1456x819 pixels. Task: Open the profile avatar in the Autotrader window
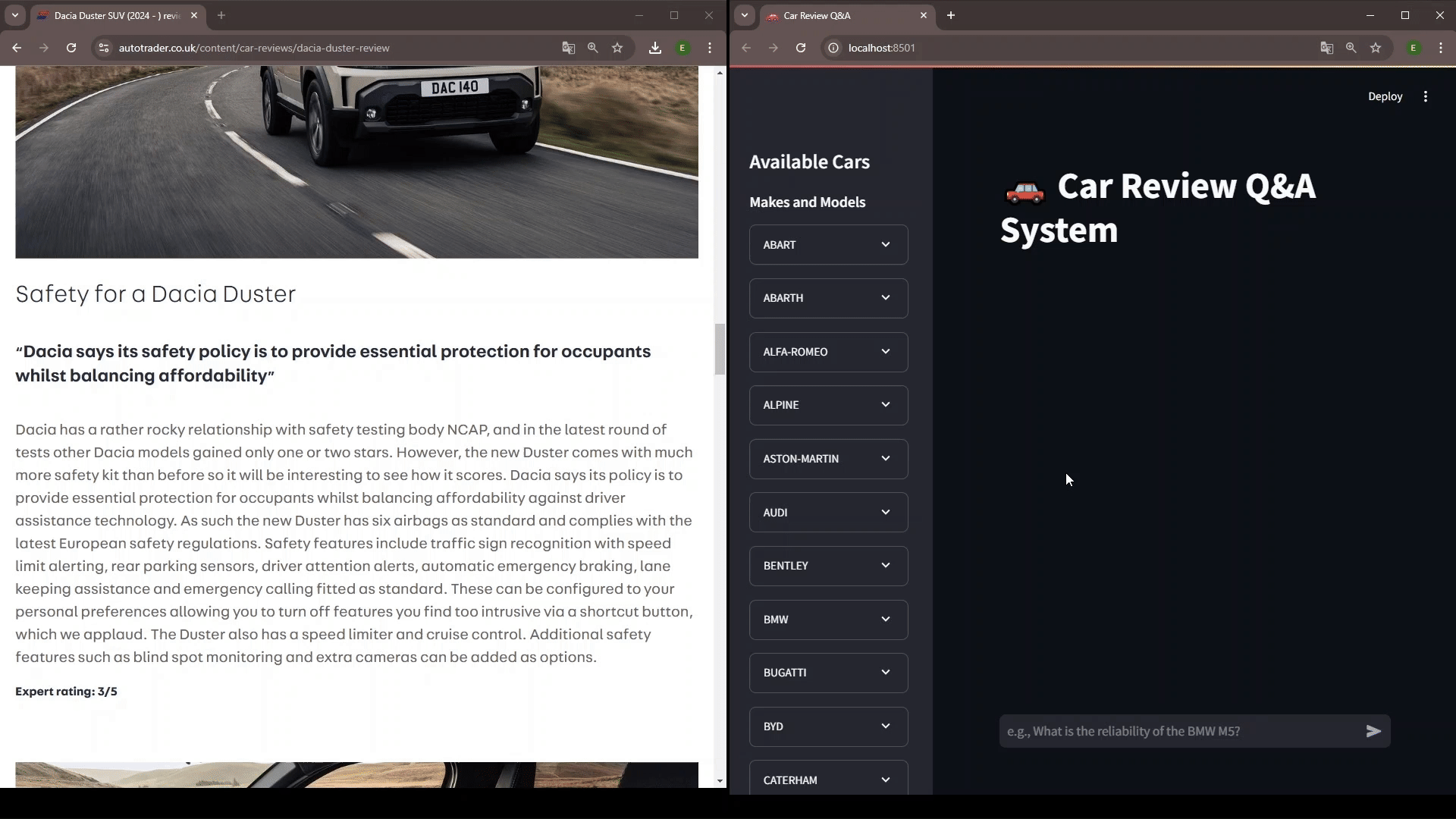tap(682, 48)
